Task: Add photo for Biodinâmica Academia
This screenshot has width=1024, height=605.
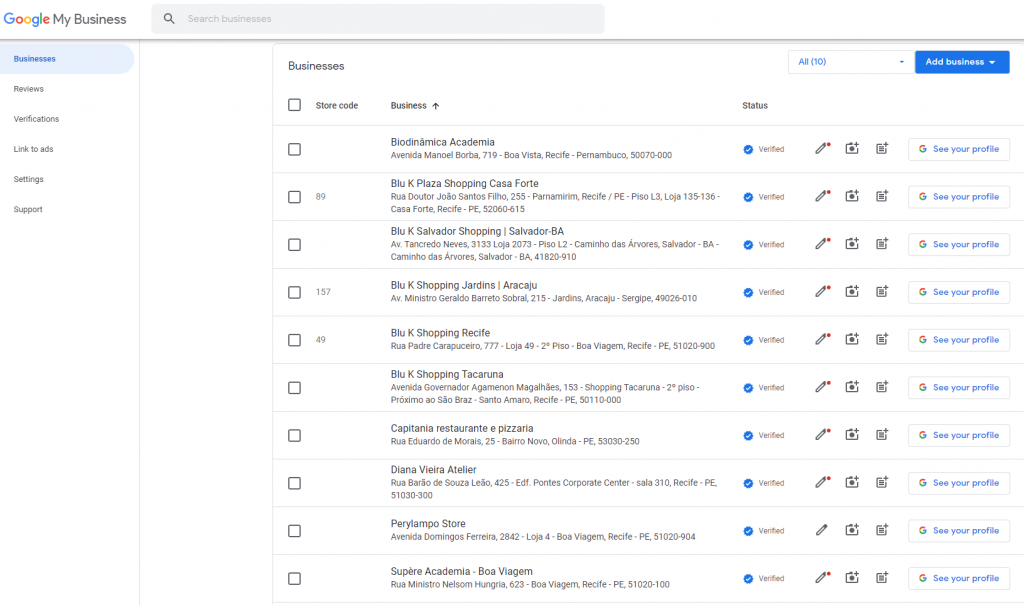Action: coord(852,148)
